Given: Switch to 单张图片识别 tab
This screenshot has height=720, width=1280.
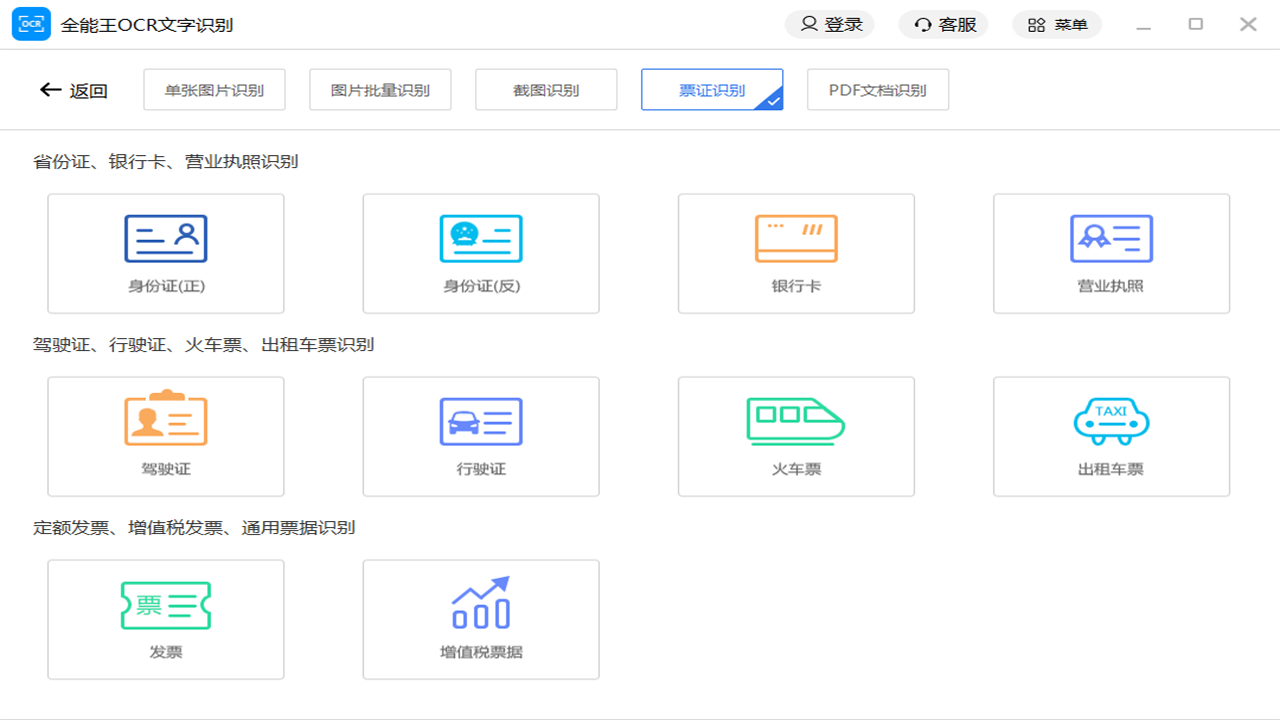Looking at the screenshot, I should click(214, 89).
